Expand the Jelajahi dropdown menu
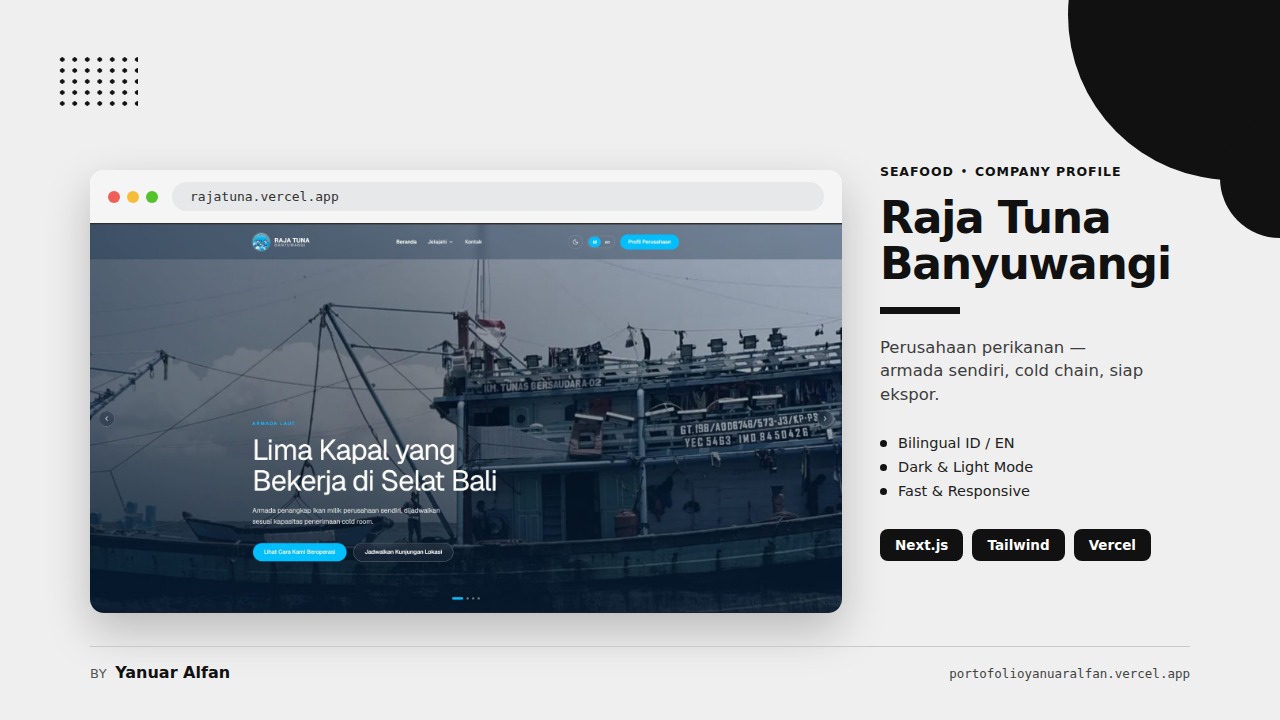1280x720 pixels. (x=440, y=242)
